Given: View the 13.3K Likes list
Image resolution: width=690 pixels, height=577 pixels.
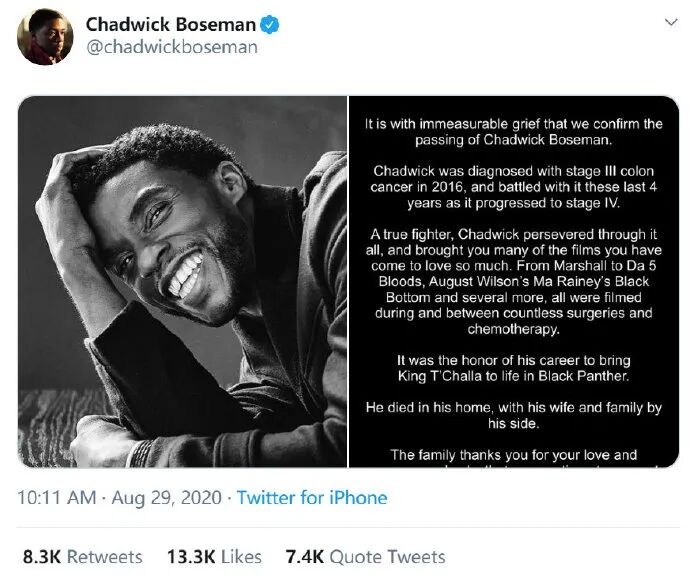Looking at the screenshot, I should coord(214,557).
